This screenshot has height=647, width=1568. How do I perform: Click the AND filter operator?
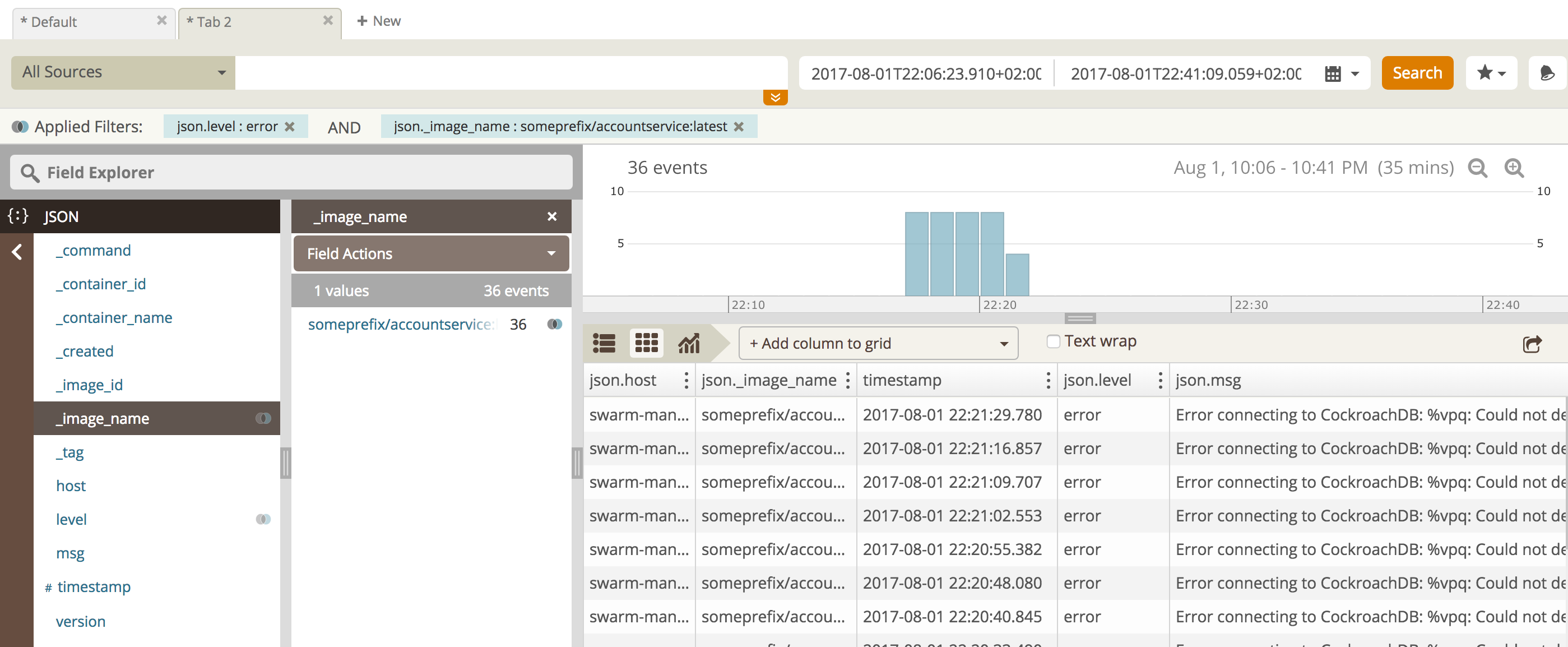[344, 127]
